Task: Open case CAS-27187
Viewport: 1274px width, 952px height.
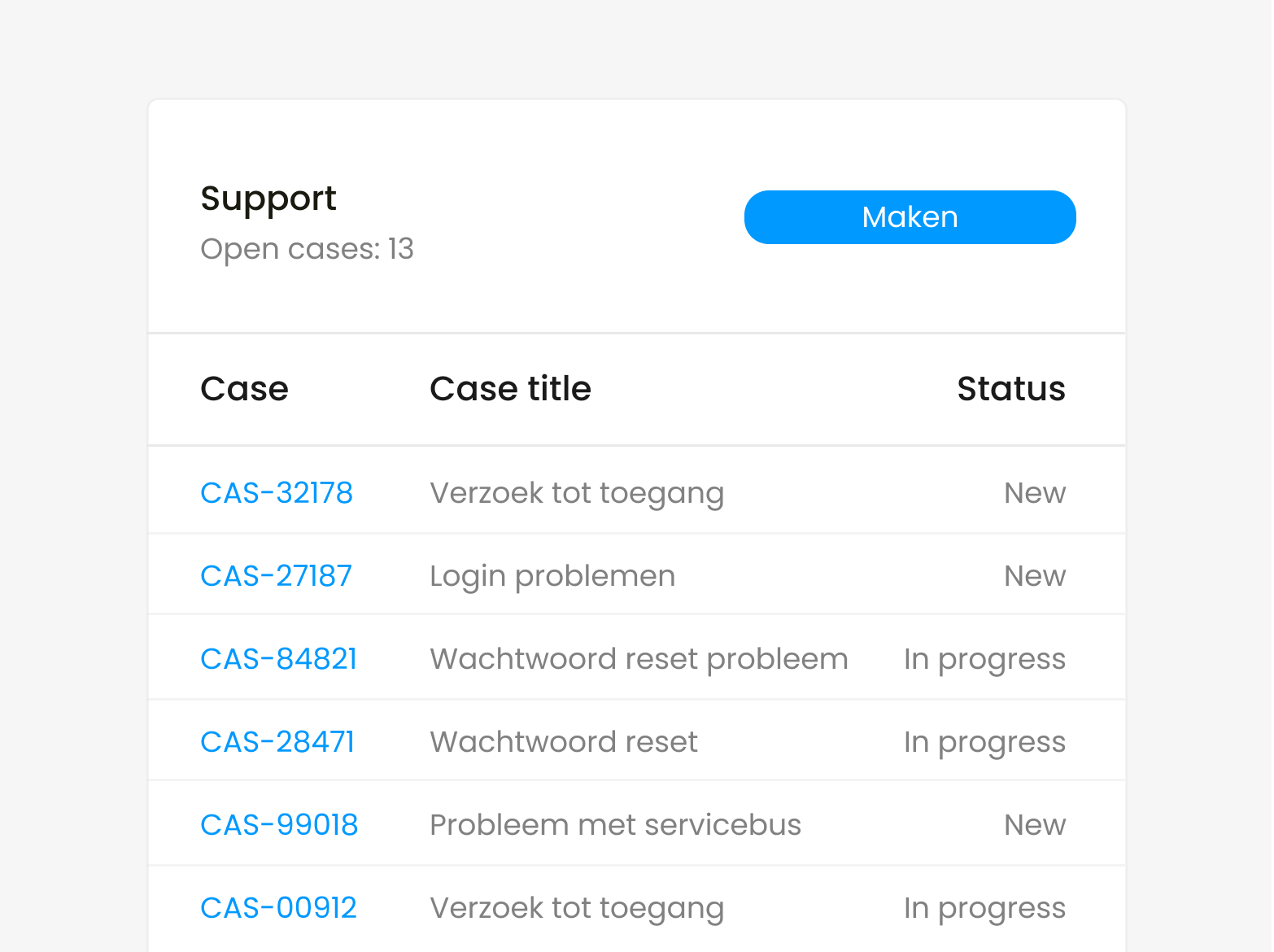Action: [x=276, y=576]
